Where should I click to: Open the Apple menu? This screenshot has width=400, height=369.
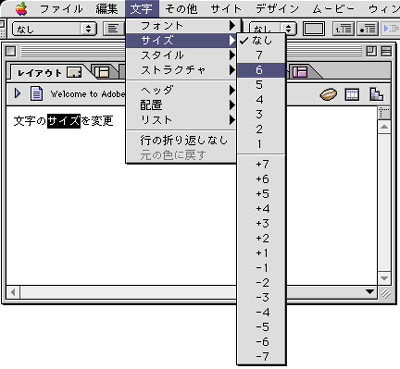(22, 9)
